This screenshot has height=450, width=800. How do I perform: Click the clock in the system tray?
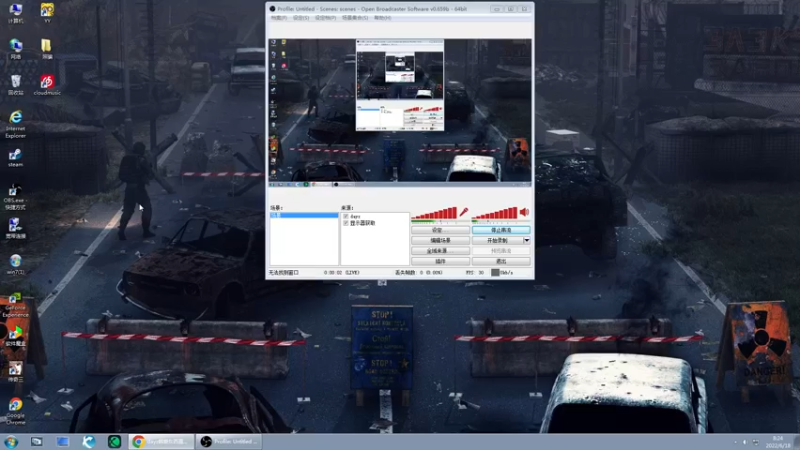coord(778,442)
